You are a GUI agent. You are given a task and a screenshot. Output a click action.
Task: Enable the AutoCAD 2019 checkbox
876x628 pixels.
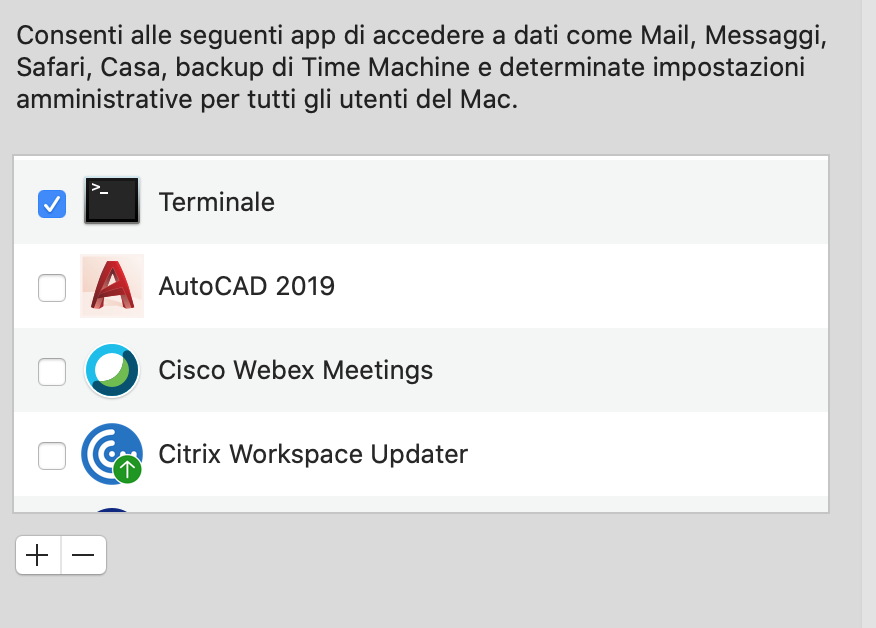click(52, 288)
